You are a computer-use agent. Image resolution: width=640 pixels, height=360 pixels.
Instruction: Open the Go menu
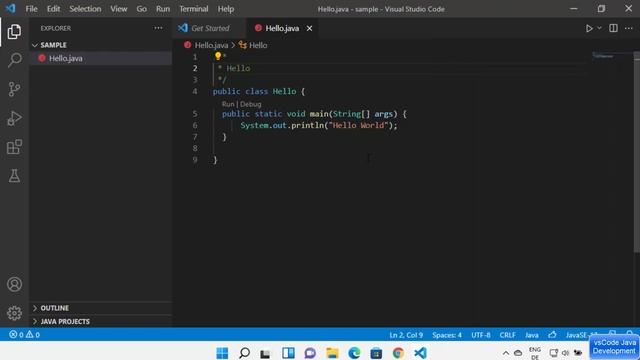click(142, 9)
